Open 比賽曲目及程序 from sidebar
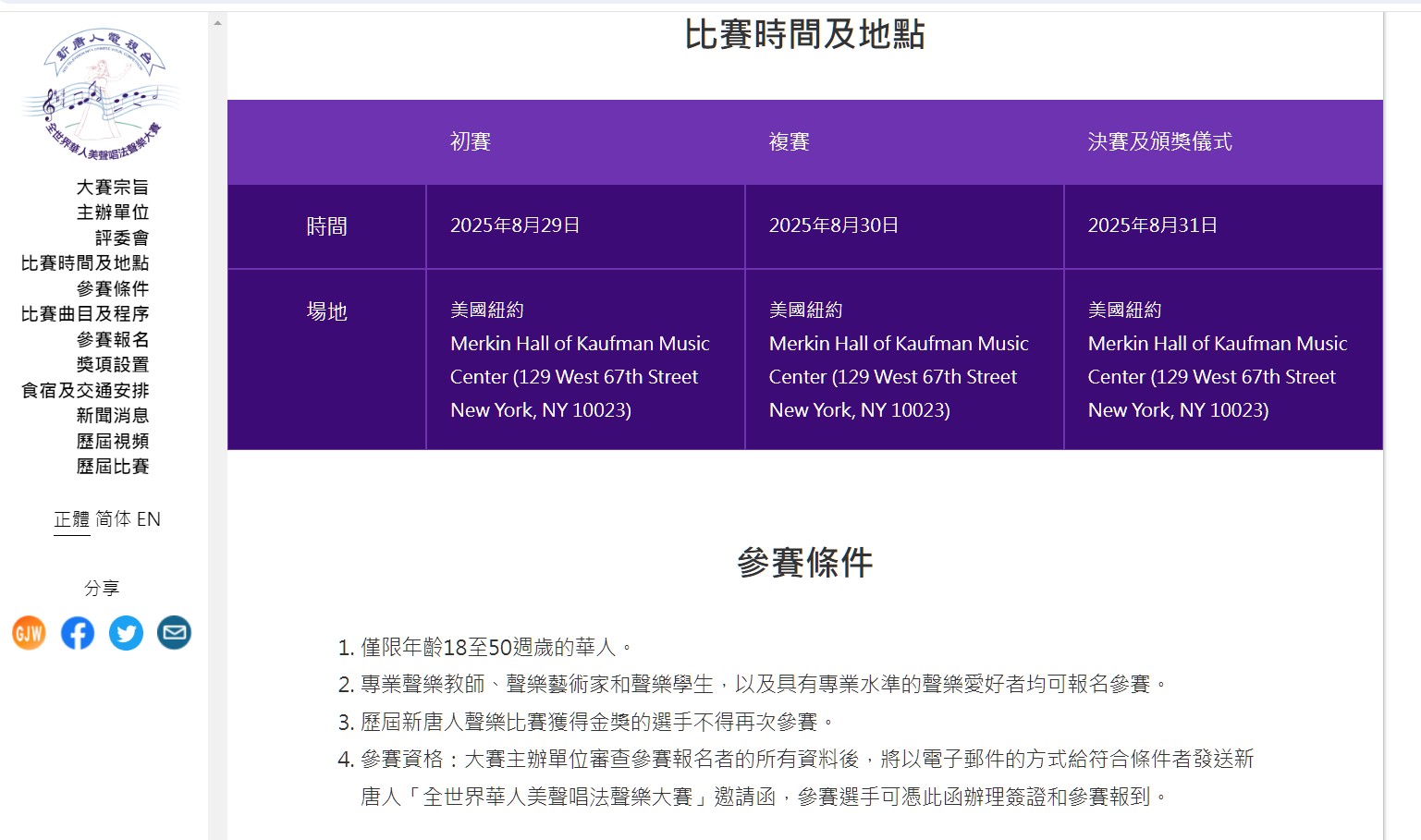The width and height of the screenshot is (1421, 840). click(x=84, y=314)
